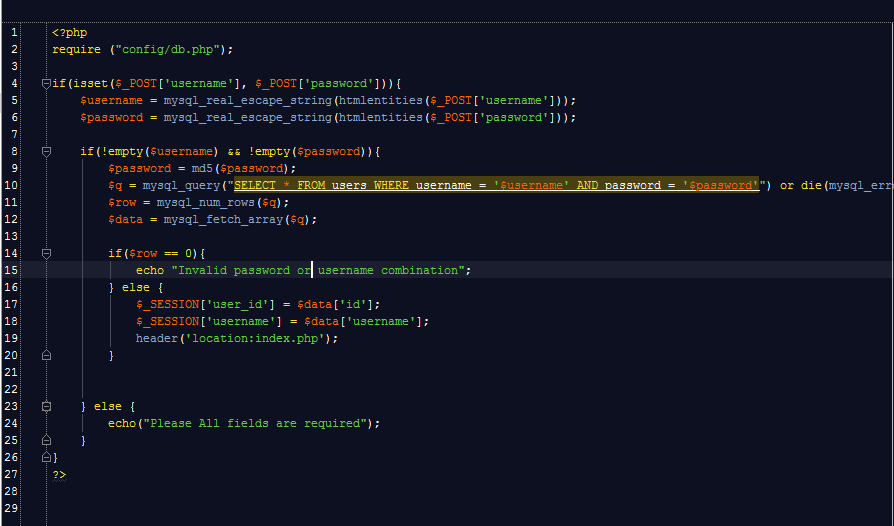Click the 'or die' statement on line 10
The width and height of the screenshot is (894, 526).
[801, 185]
